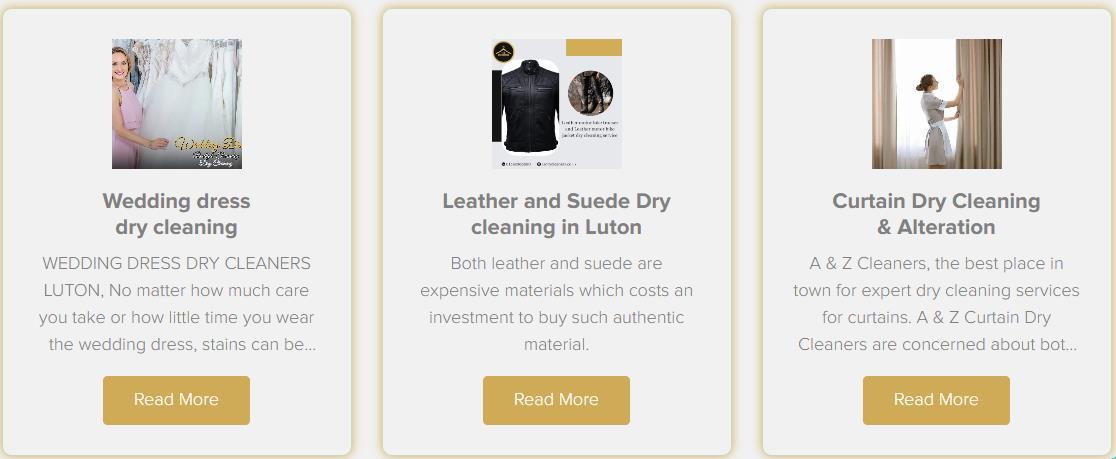Open Leather and Suede Dry cleaning in Luton heading
Viewport: 1116px width, 459px height.
coord(557,214)
